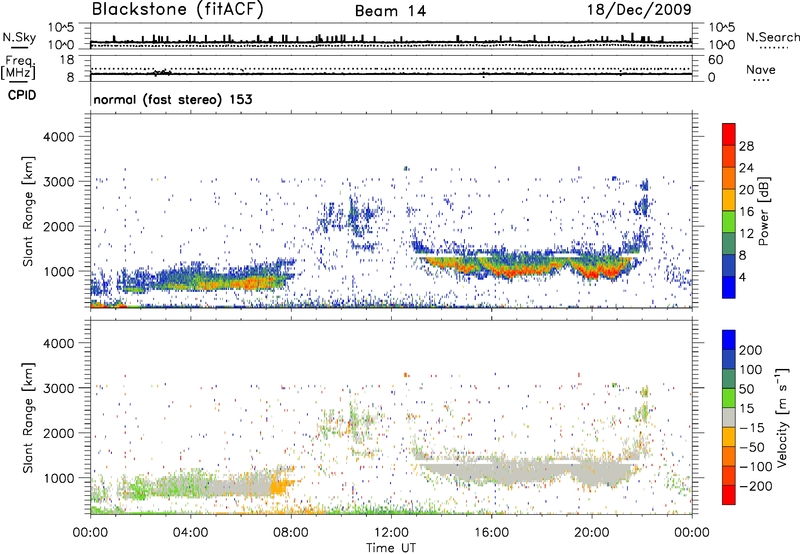Click the "-200" label on the velocity colorbar
800x554 pixels.
coord(756,486)
